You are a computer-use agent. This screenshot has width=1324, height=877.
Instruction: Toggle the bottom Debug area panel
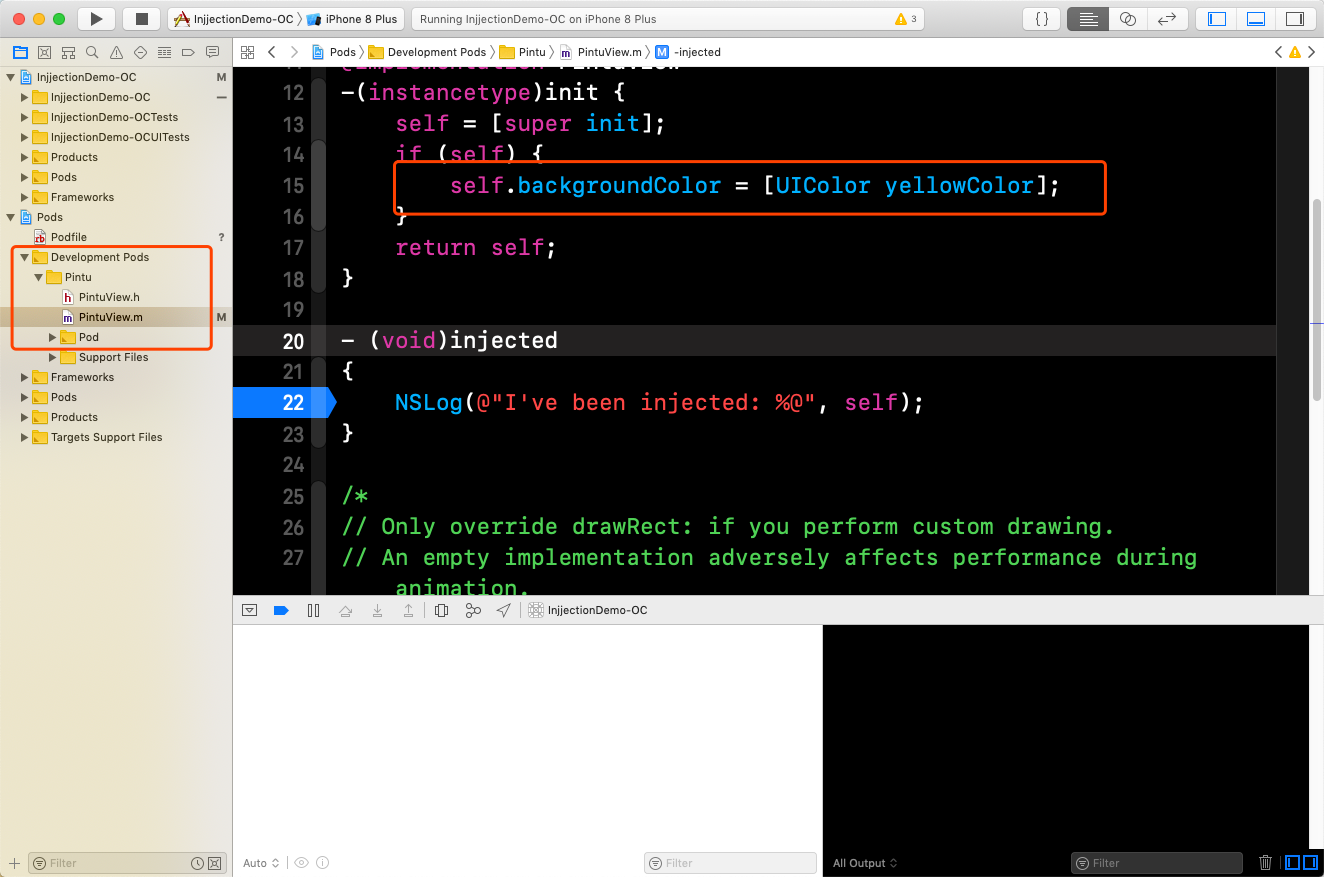[1256, 19]
